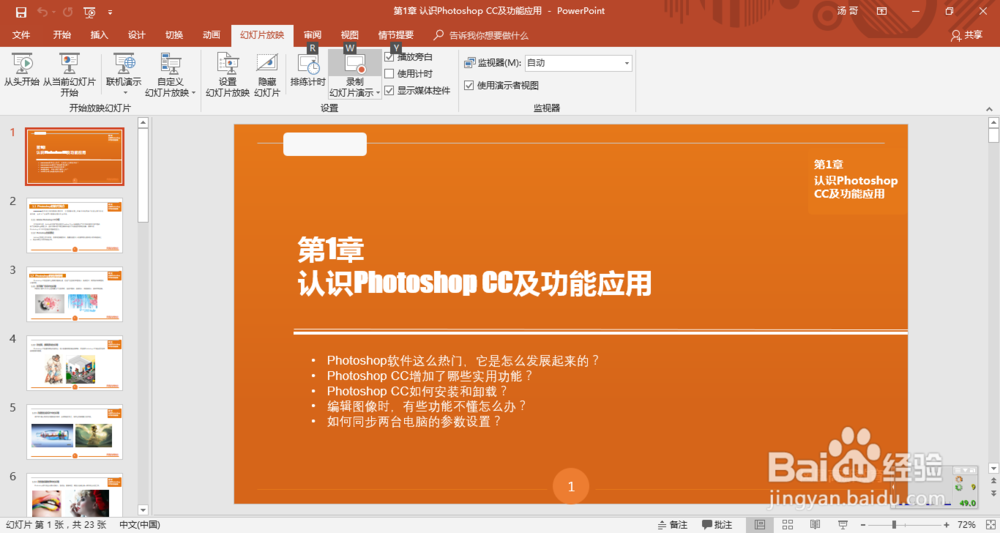The image size is (1000, 533).
Task: Open the Monitor (监视器) combo box
Action: (578, 62)
